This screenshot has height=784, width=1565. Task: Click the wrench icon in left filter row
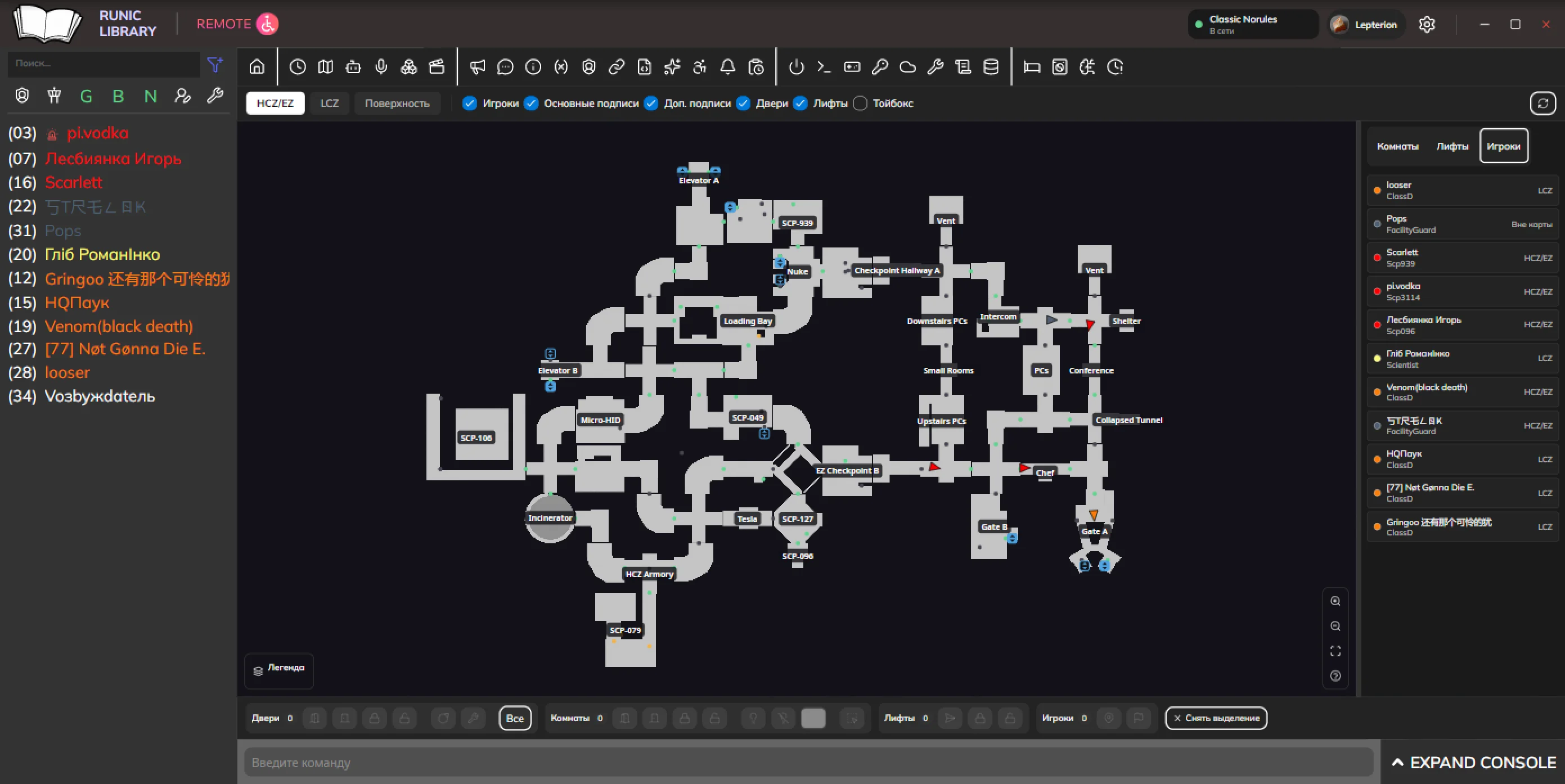[x=215, y=96]
